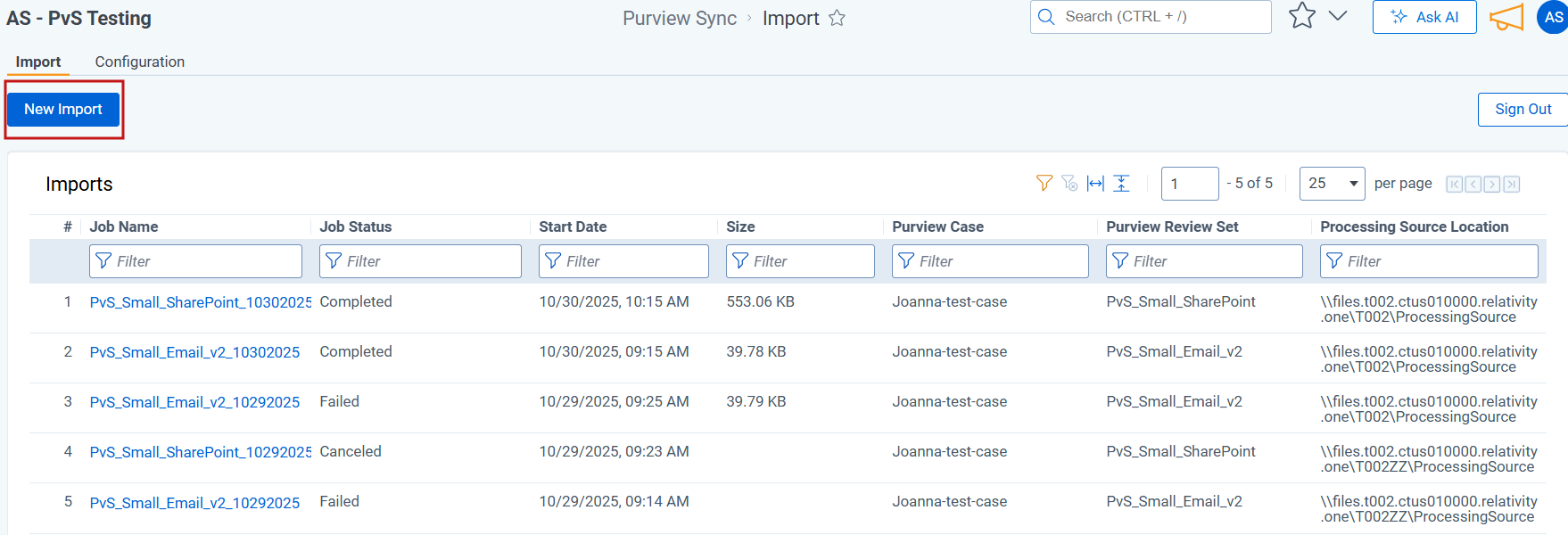1568x535 pixels.
Task: Click the favorites star in top bar
Action: (x=1302, y=16)
